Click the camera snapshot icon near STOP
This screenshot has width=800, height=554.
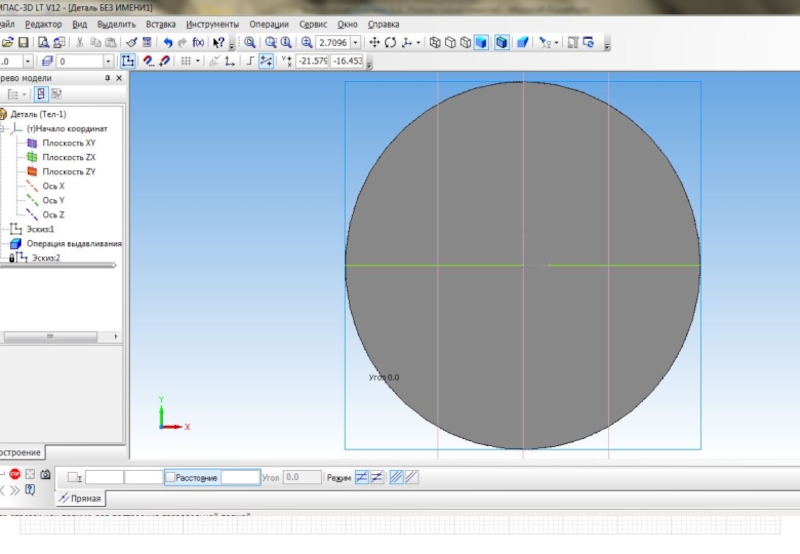45,474
